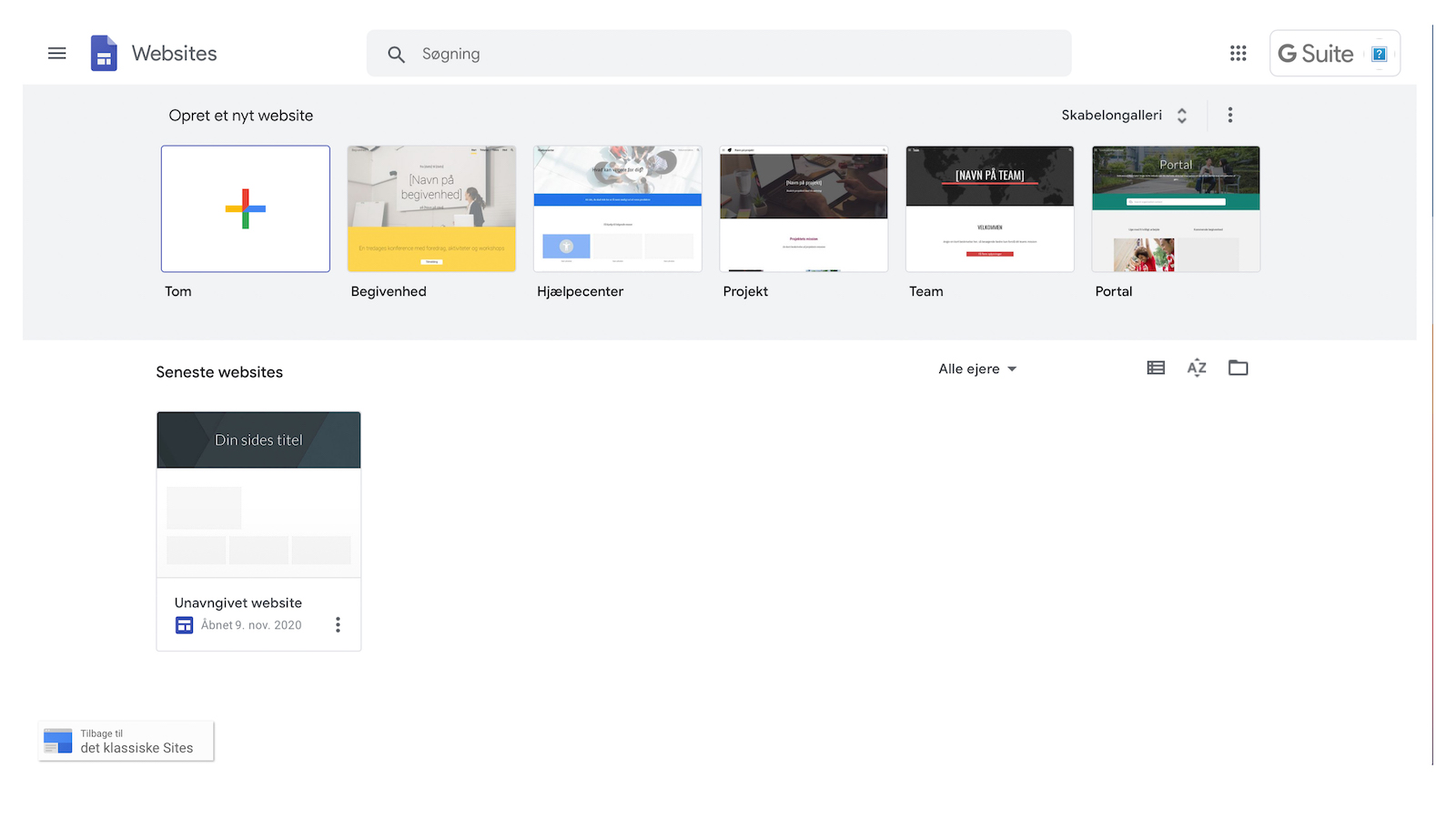1456x819 pixels.
Task: Click the Google Sites logo
Action: [x=103, y=53]
